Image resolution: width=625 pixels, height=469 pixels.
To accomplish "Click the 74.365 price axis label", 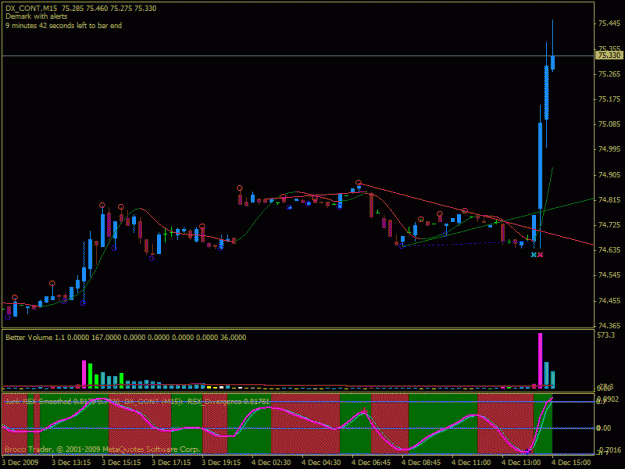I will tap(609, 326).
